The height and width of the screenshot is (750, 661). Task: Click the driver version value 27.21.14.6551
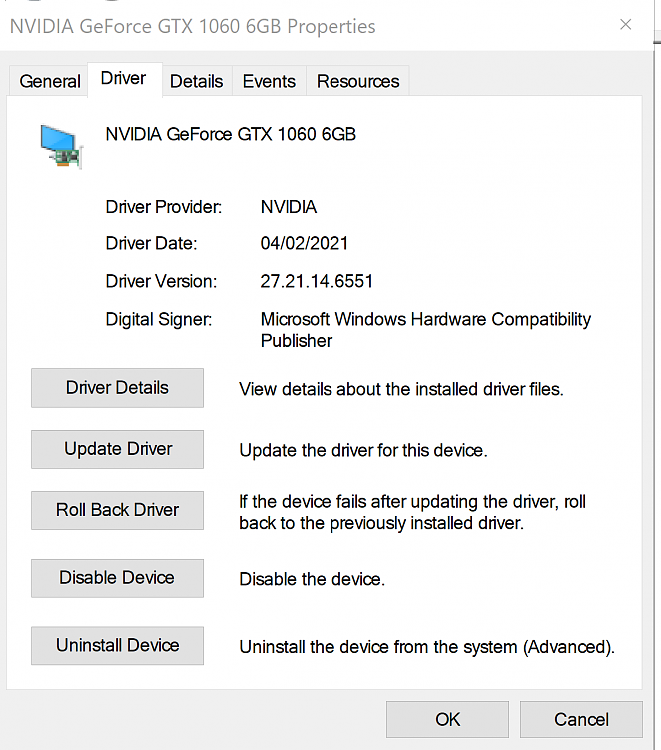(316, 281)
